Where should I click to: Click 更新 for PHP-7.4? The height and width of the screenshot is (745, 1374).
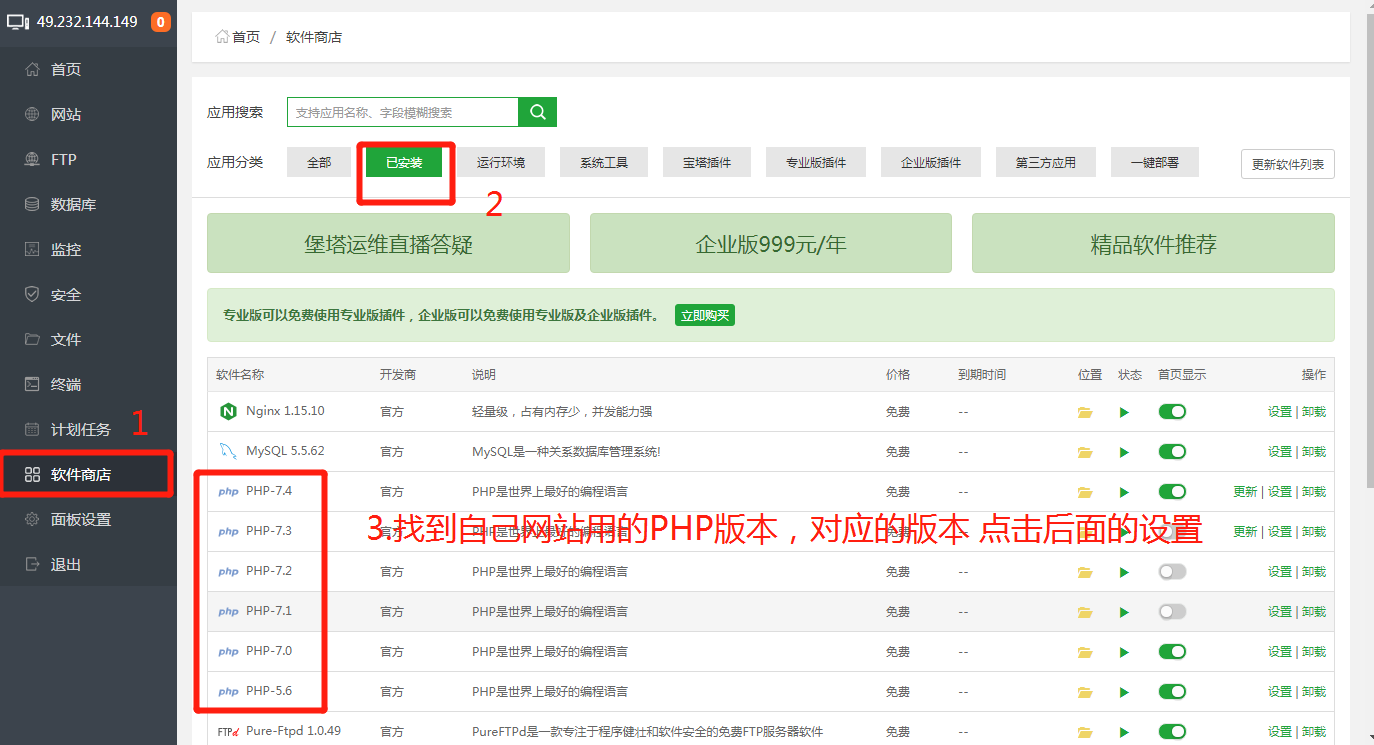1245,492
